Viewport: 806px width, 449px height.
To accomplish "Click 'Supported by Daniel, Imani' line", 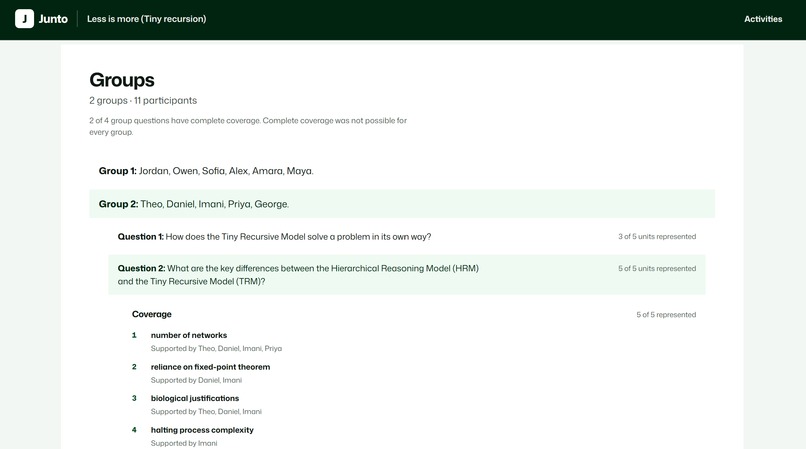I will coord(196,381).
